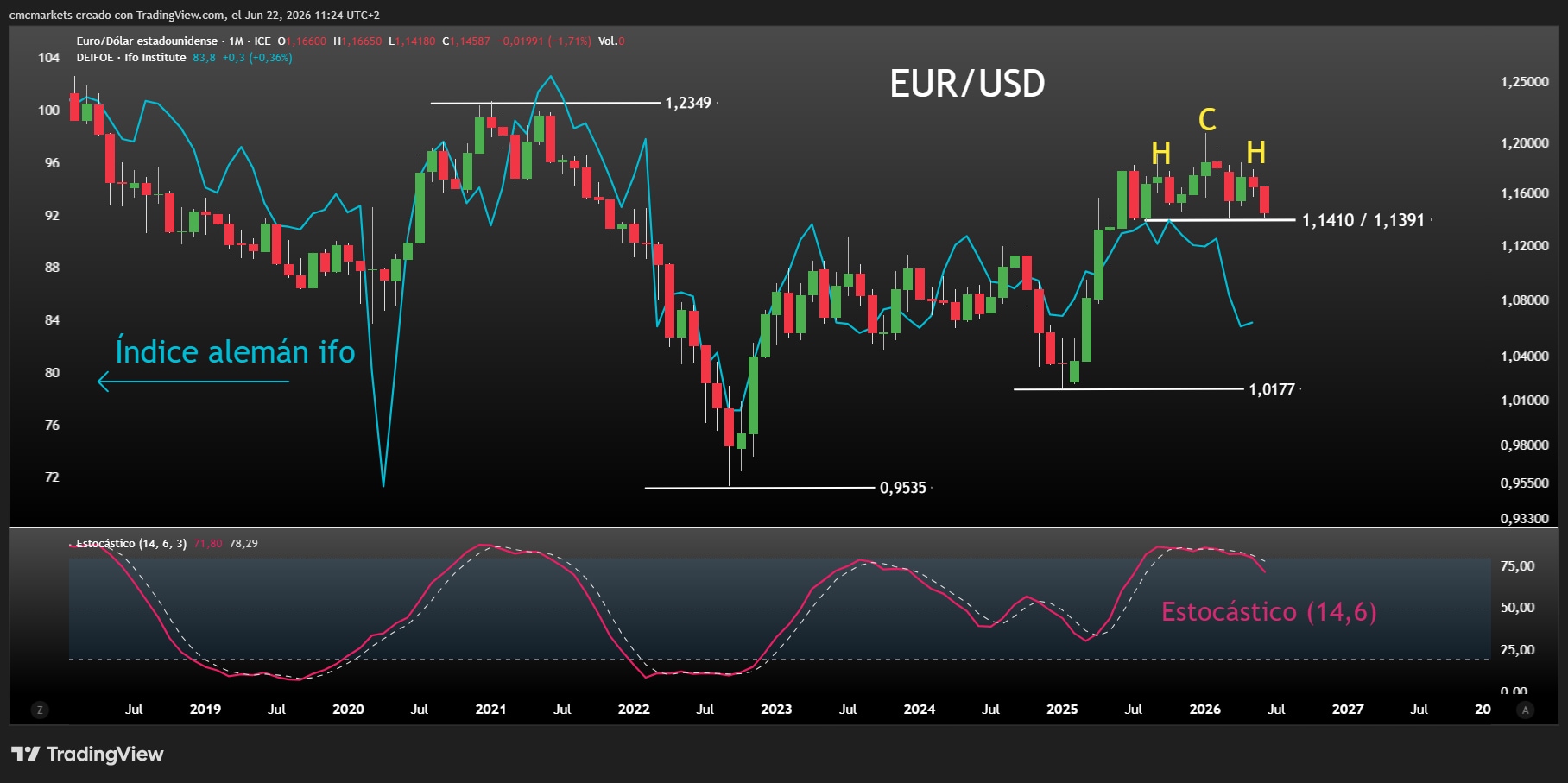Viewport: 1568px width, 783px height.
Task: Click the 1,04000 price axis label
Action: click(x=1525, y=356)
